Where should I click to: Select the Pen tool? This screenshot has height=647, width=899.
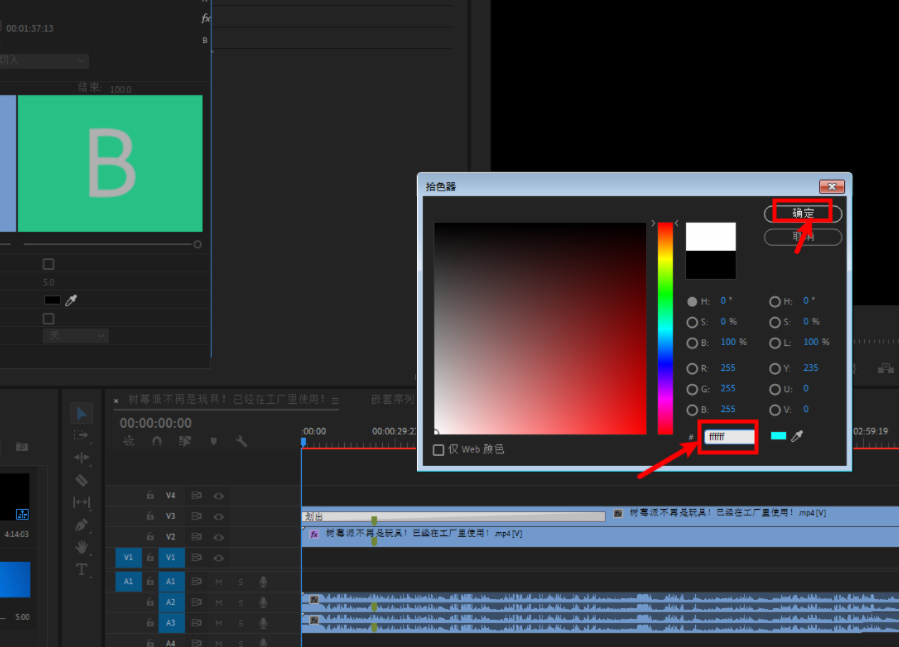pyautogui.click(x=82, y=524)
